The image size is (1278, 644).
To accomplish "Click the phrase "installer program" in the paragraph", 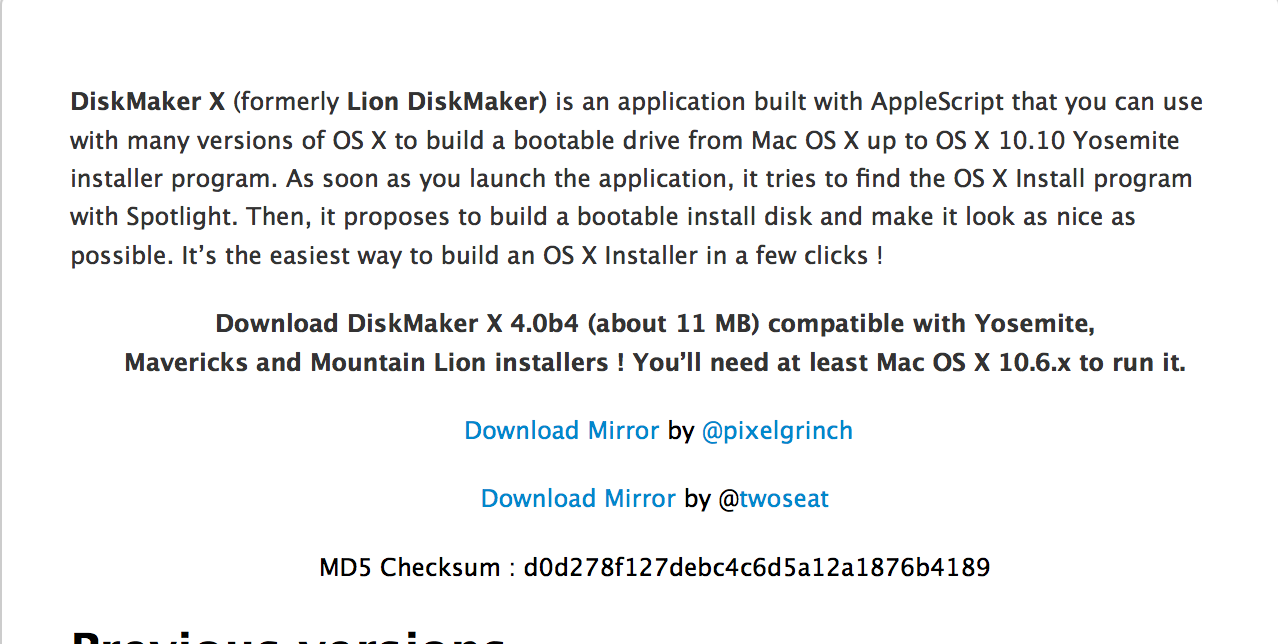I will 174,179.
